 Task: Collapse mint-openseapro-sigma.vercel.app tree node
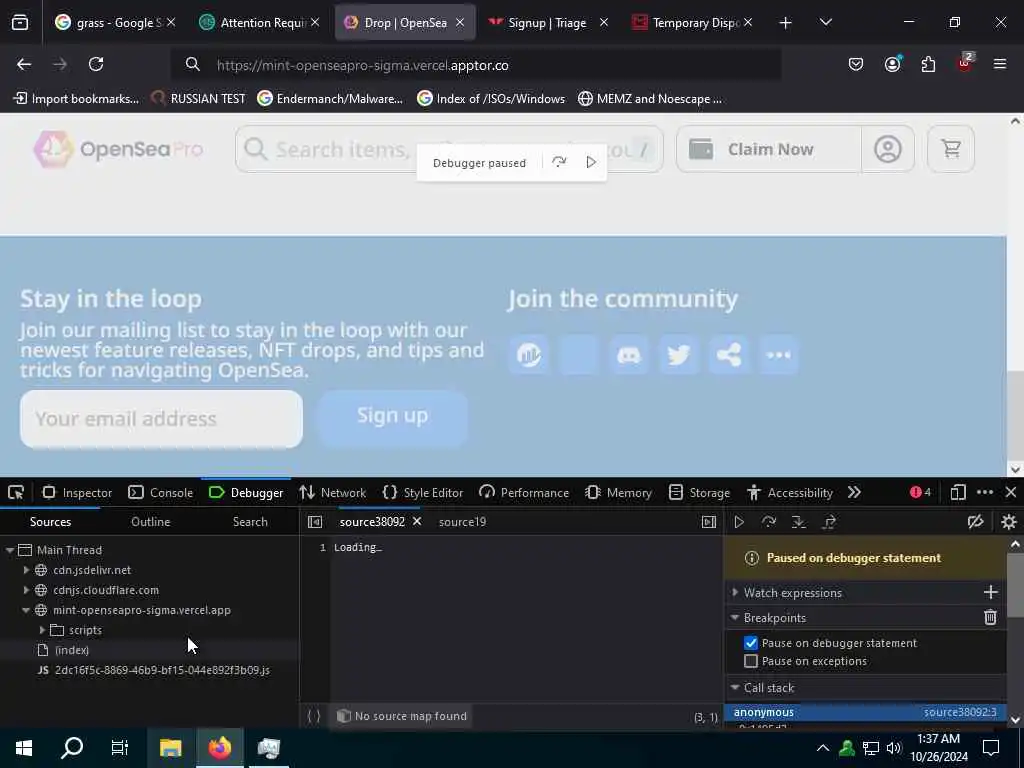(x=26, y=610)
